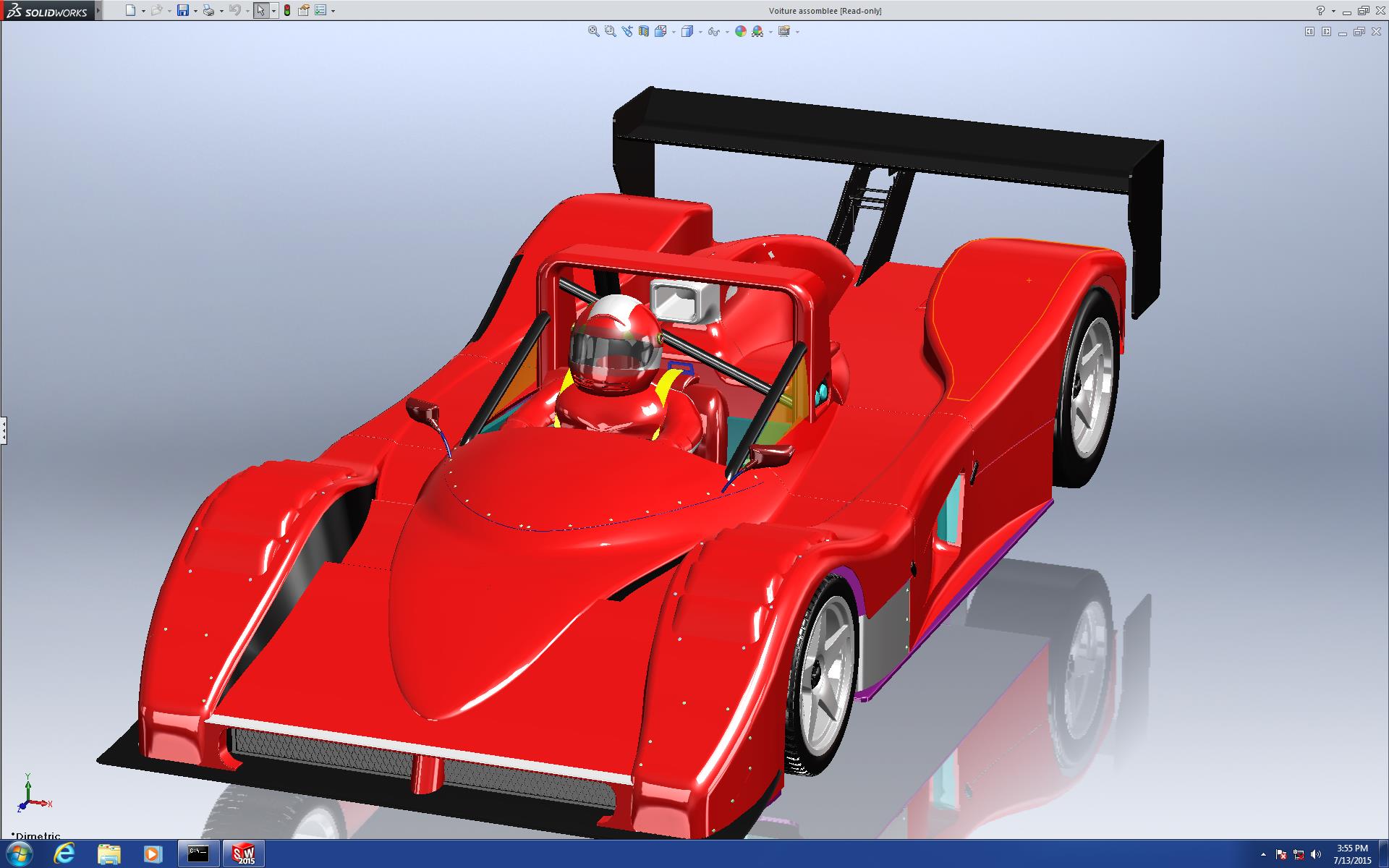Click the New document icon

tap(130, 10)
